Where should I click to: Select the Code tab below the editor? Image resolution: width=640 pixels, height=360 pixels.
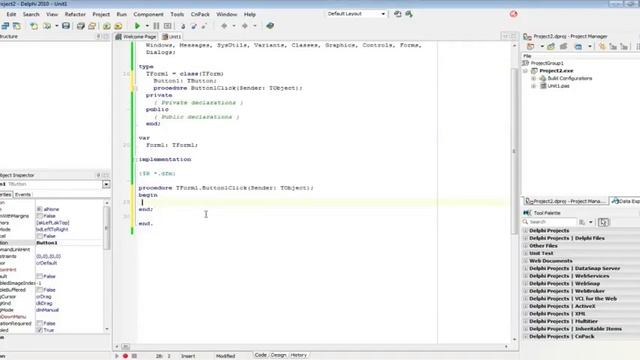260,355
